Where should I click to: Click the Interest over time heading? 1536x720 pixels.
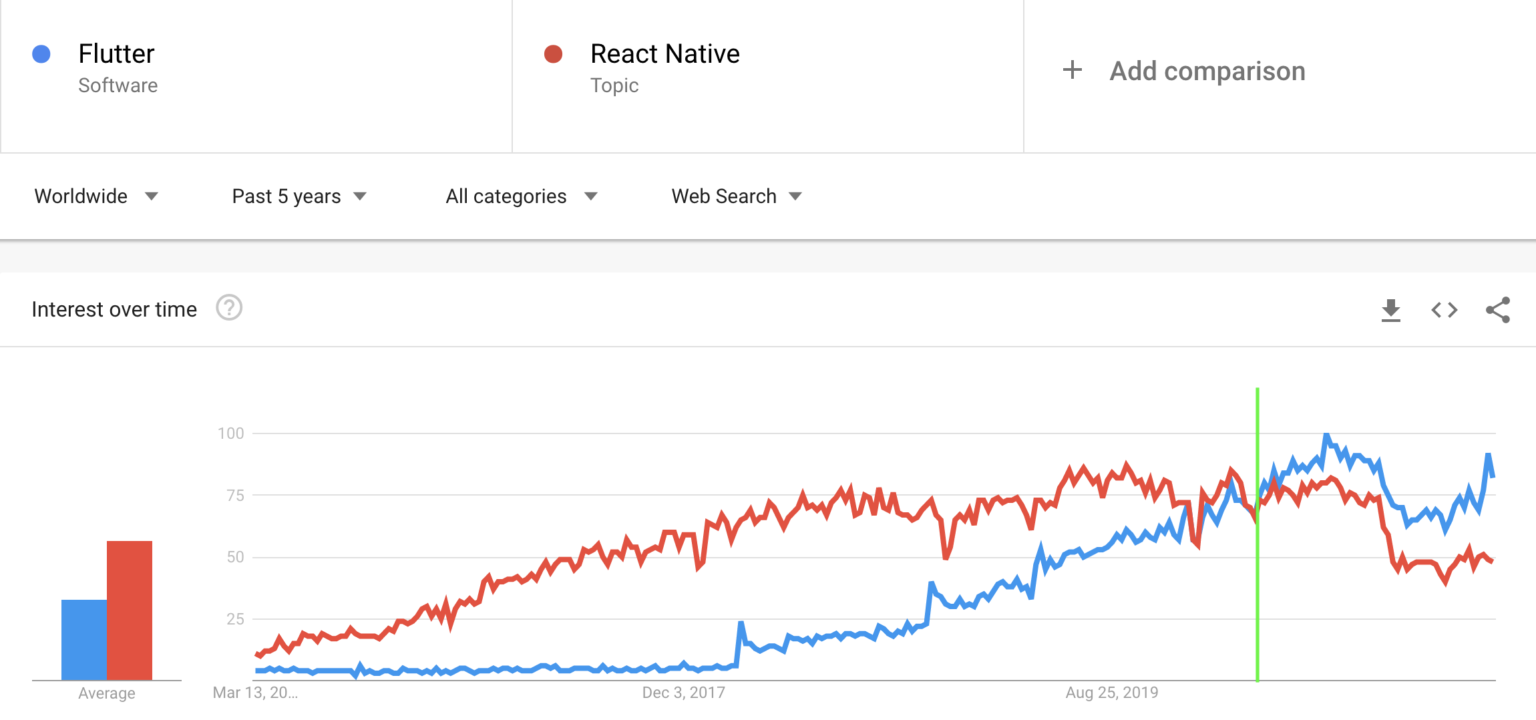[114, 310]
